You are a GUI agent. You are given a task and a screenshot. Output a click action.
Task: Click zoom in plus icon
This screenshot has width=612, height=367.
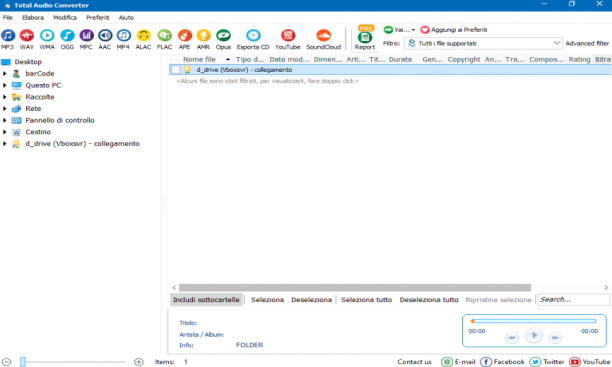(x=139, y=362)
